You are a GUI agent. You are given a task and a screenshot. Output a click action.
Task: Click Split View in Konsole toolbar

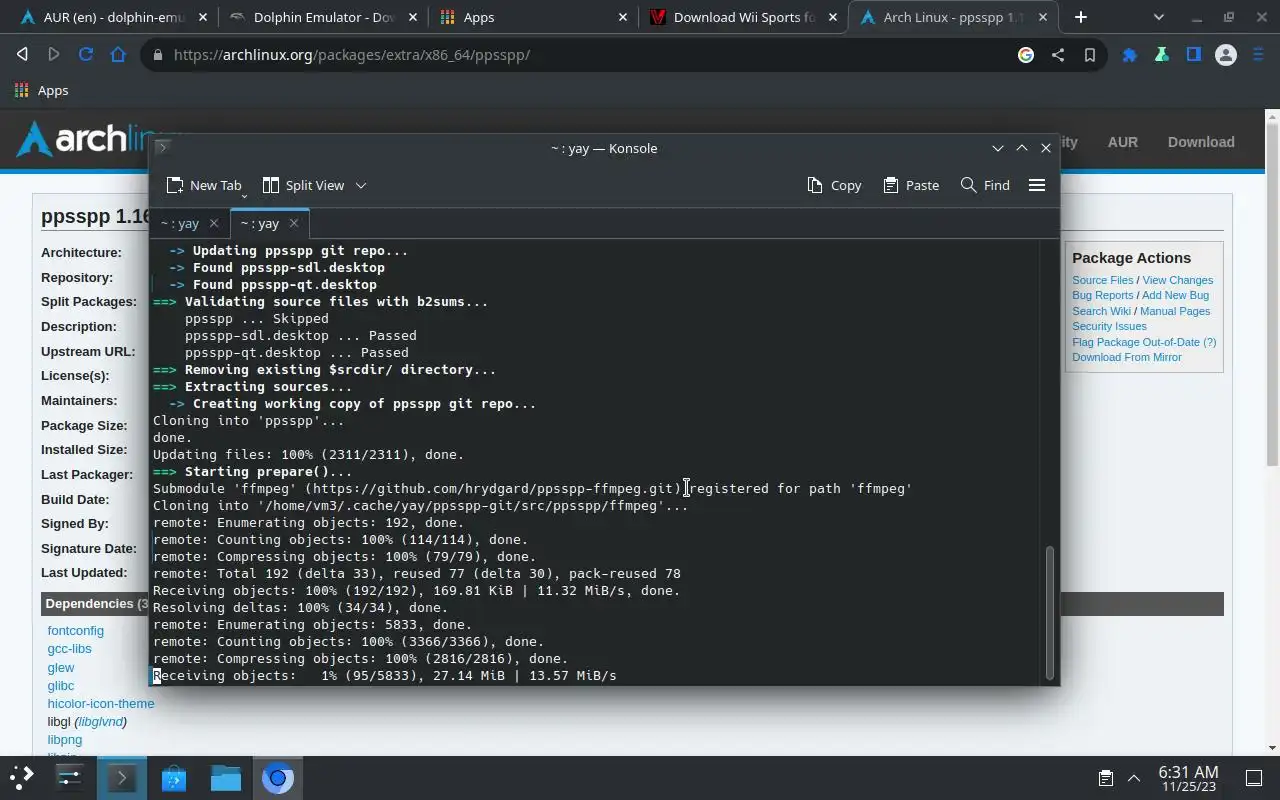pyautogui.click(x=303, y=185)
